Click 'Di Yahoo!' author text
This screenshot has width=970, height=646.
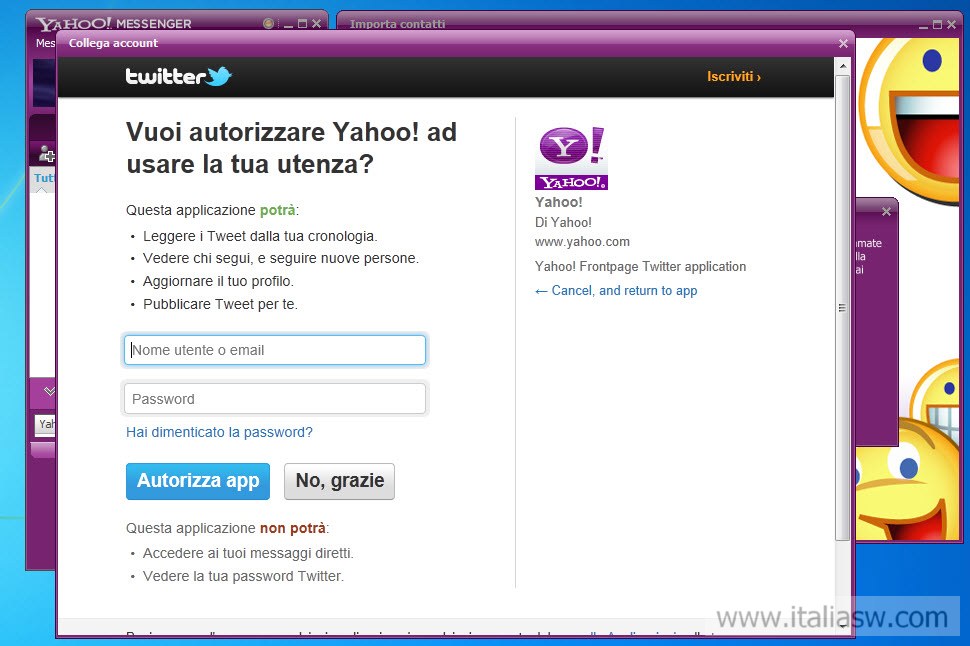pos(563,222)
